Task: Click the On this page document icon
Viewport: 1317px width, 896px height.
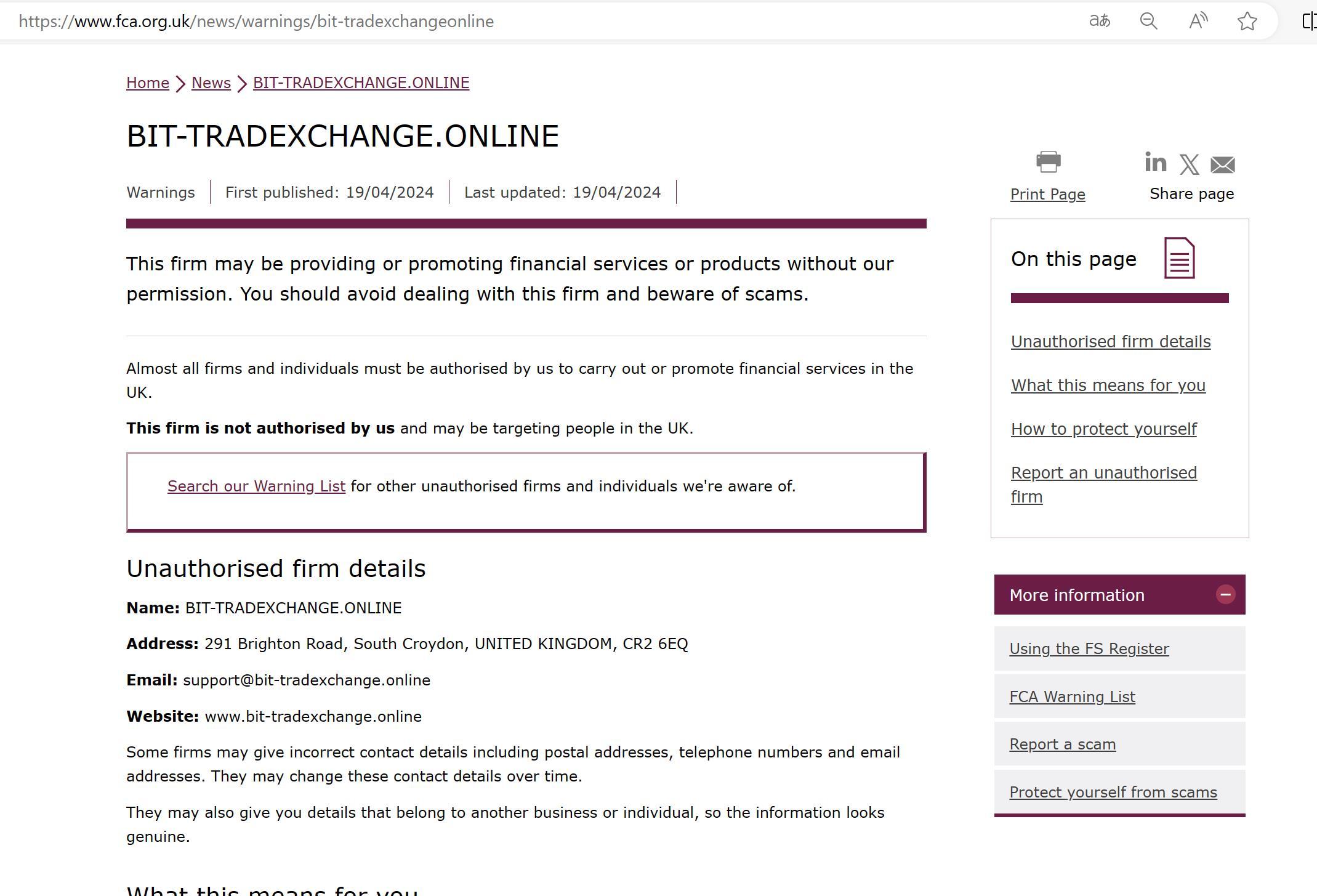Action: [1179, 258]
